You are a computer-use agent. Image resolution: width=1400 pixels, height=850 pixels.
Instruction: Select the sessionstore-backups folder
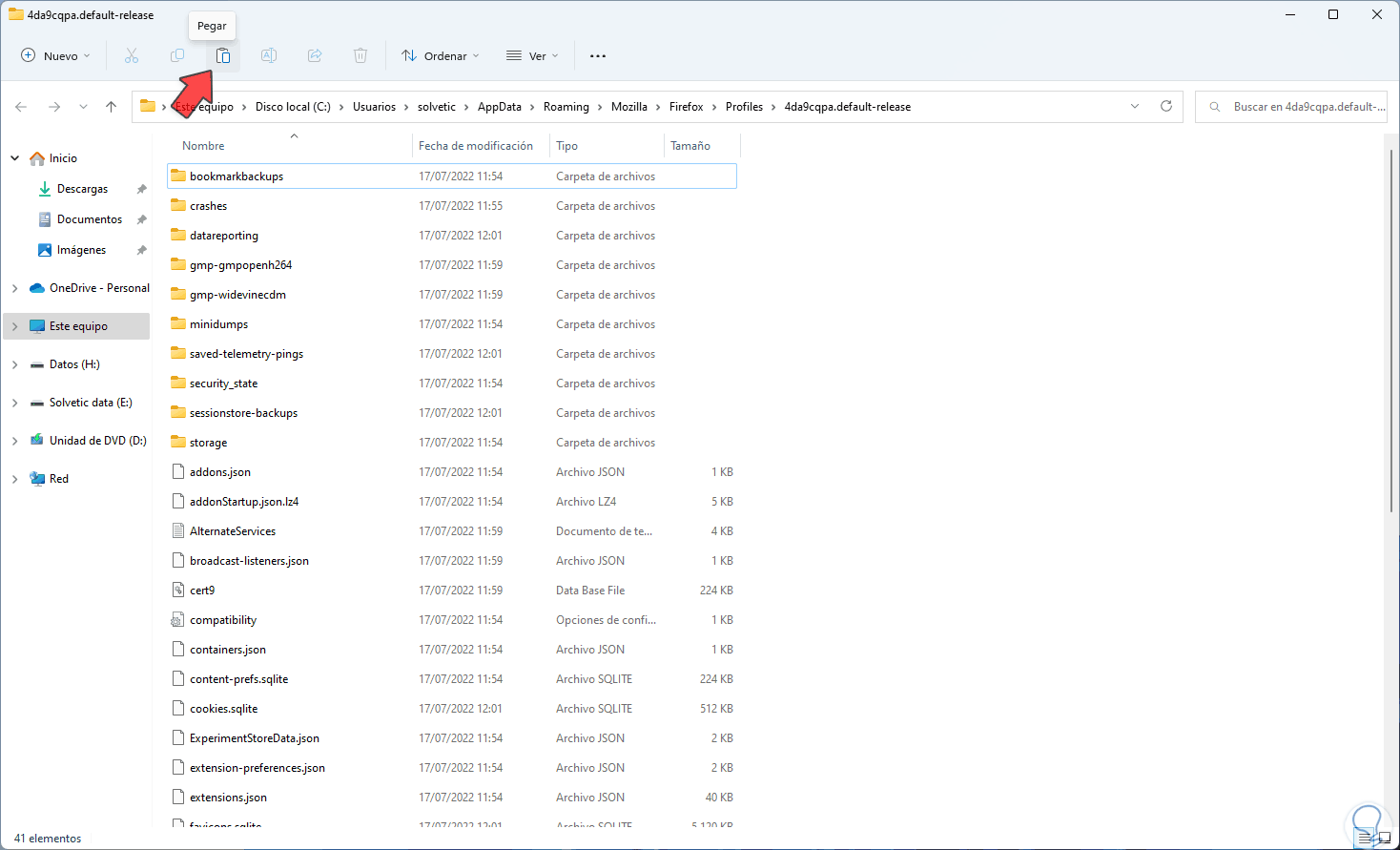[452, 412]
